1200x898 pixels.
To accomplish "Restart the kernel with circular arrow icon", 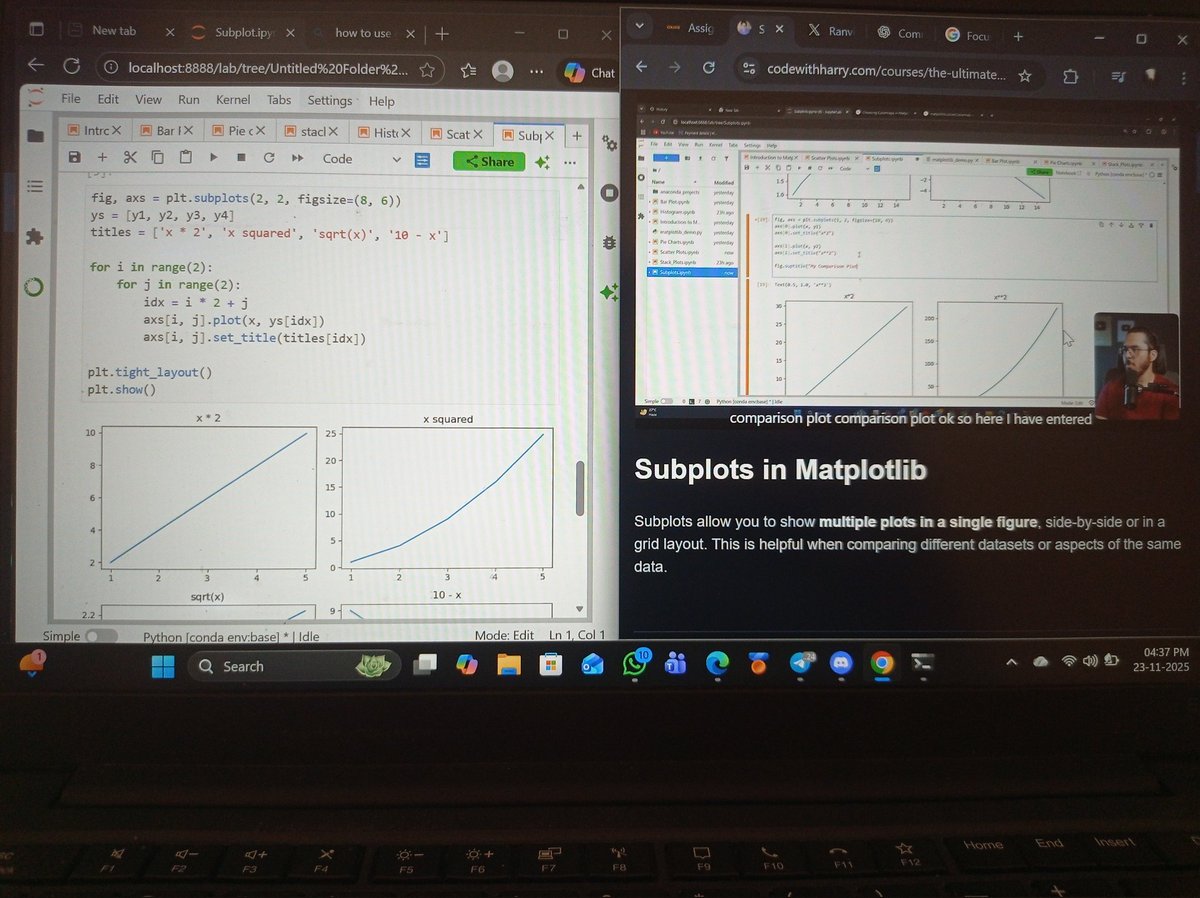I will coord(268,158).
